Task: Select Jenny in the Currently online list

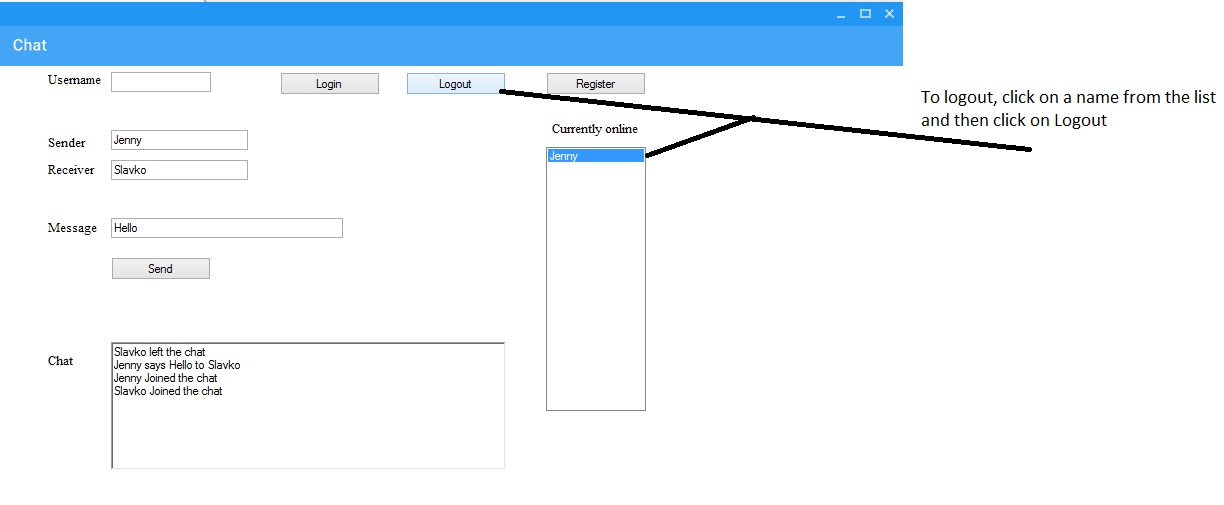Action: tap(596, 156)
